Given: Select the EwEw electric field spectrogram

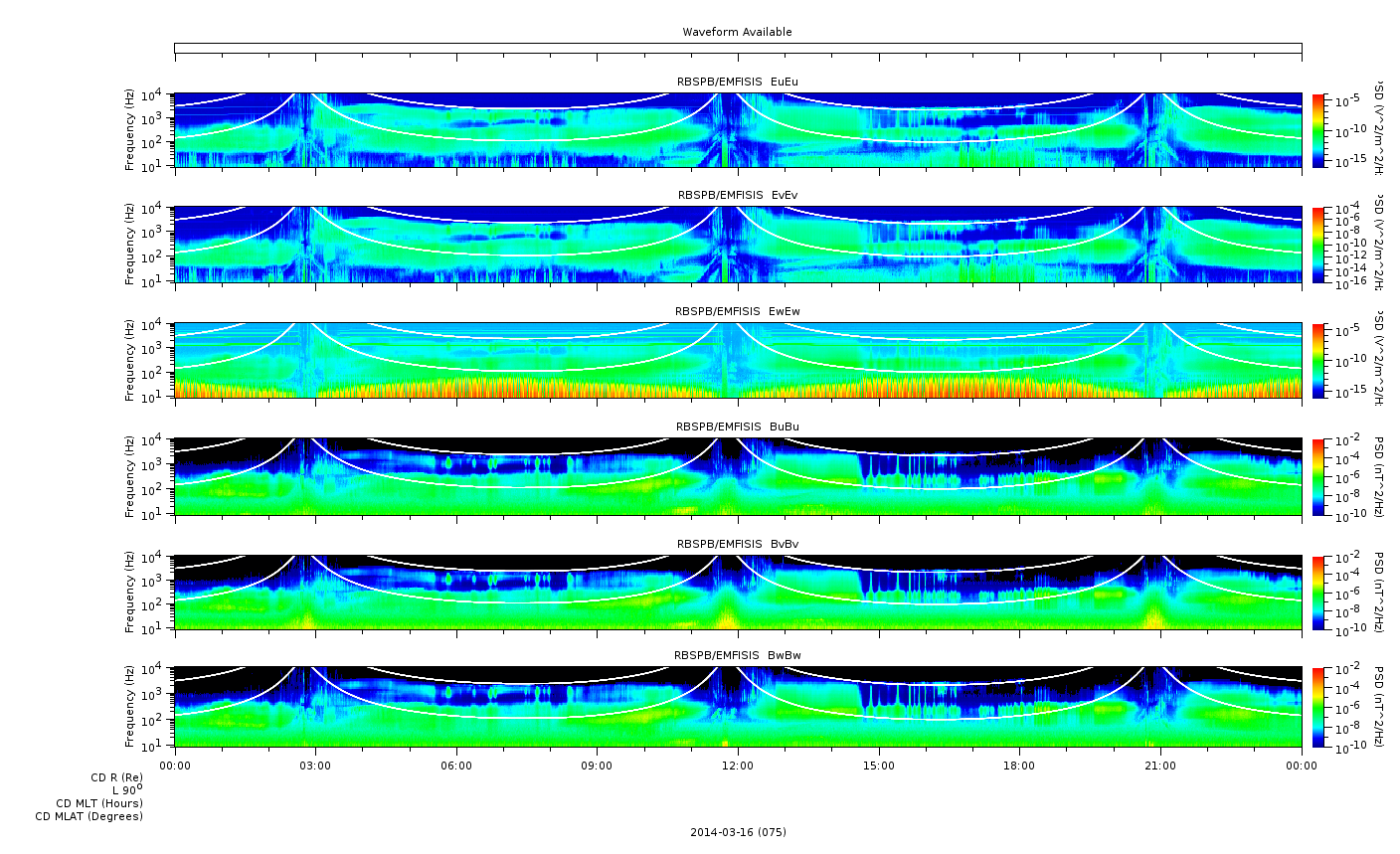Looking at the screenshot, I should coord(738,361).
